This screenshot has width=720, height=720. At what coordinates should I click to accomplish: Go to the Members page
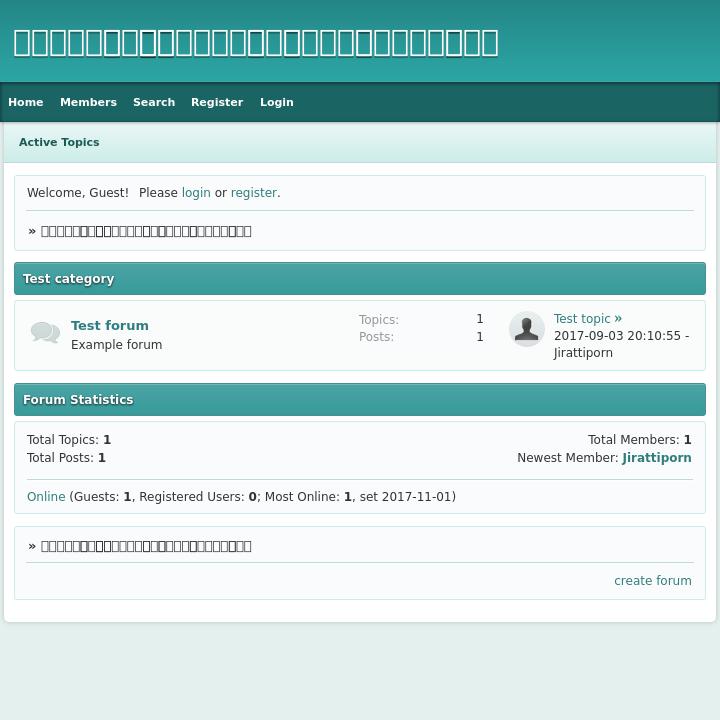coord(88,102)
